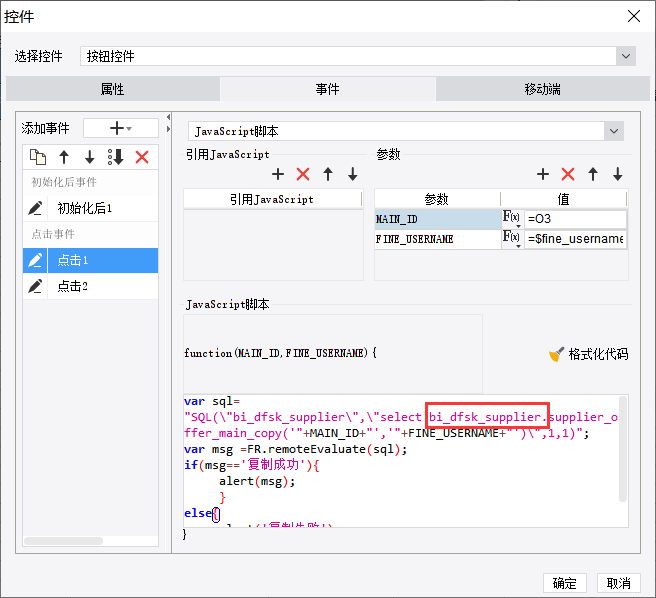Move parameter up in the list
656x598 pixels.
click(593, 174)
